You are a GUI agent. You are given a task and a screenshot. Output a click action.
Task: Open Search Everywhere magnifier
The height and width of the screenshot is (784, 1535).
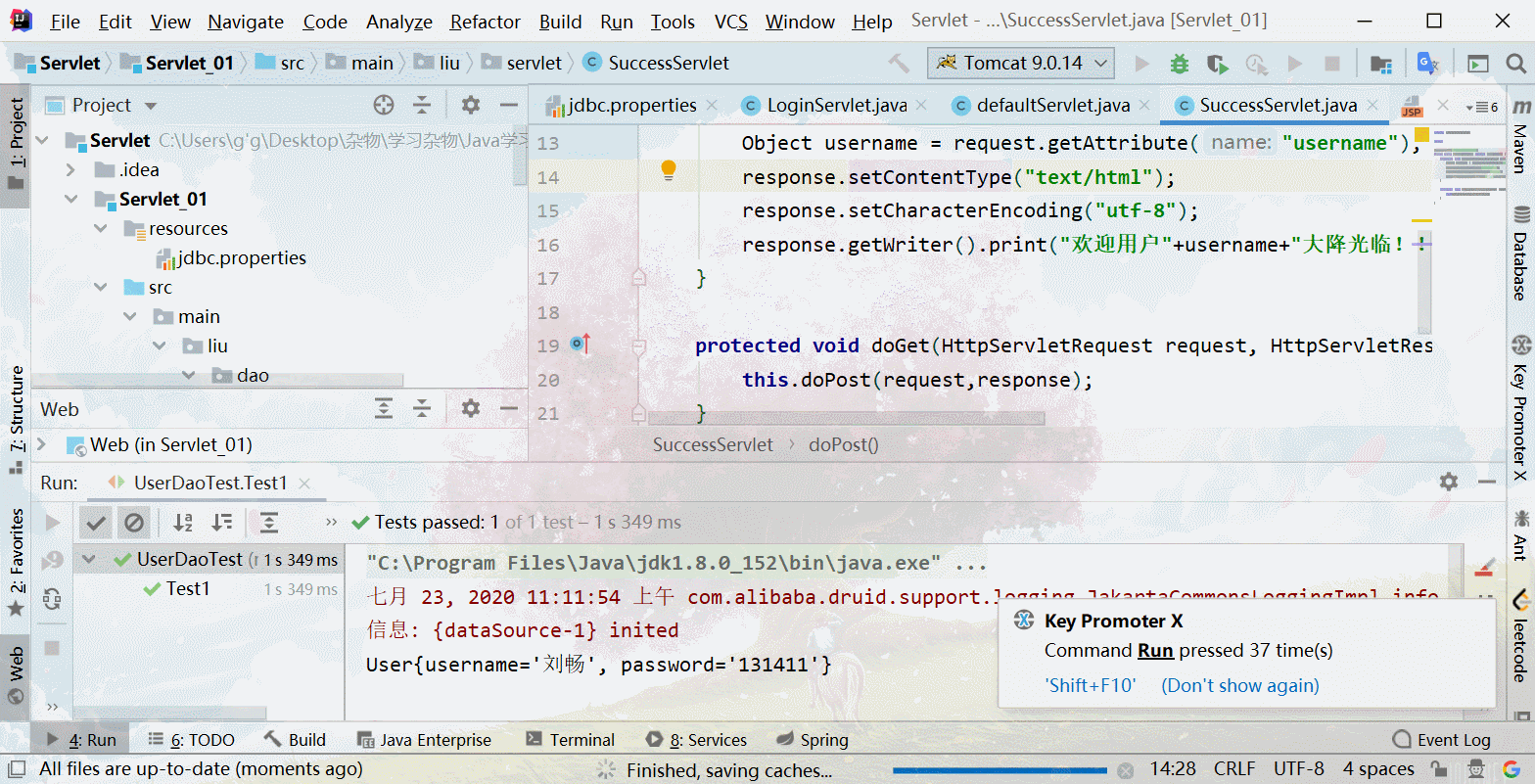(1515, 64)
